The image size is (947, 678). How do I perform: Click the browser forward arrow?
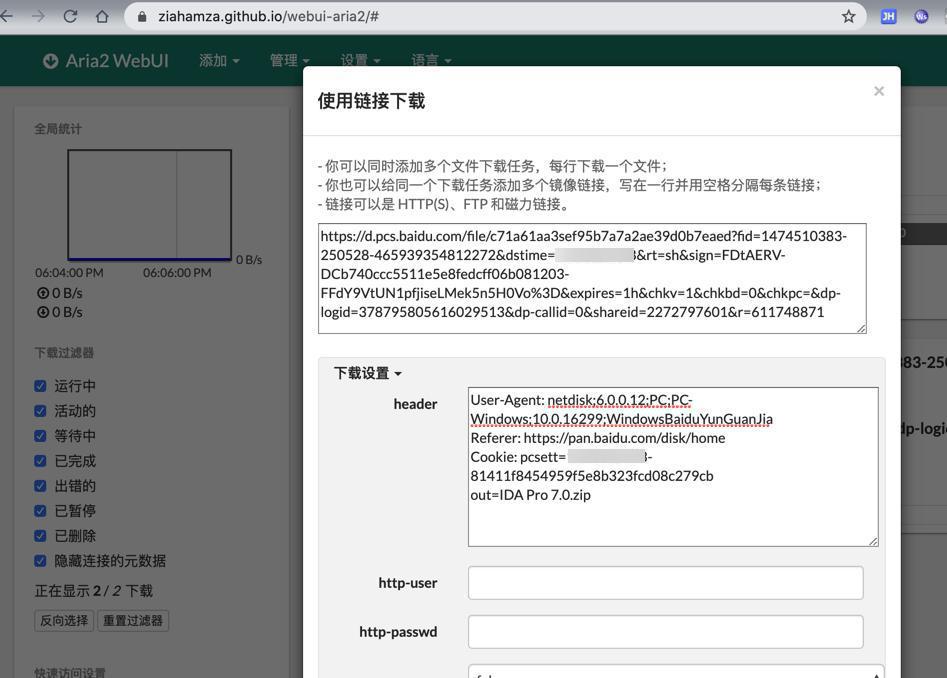pos(38,16)
